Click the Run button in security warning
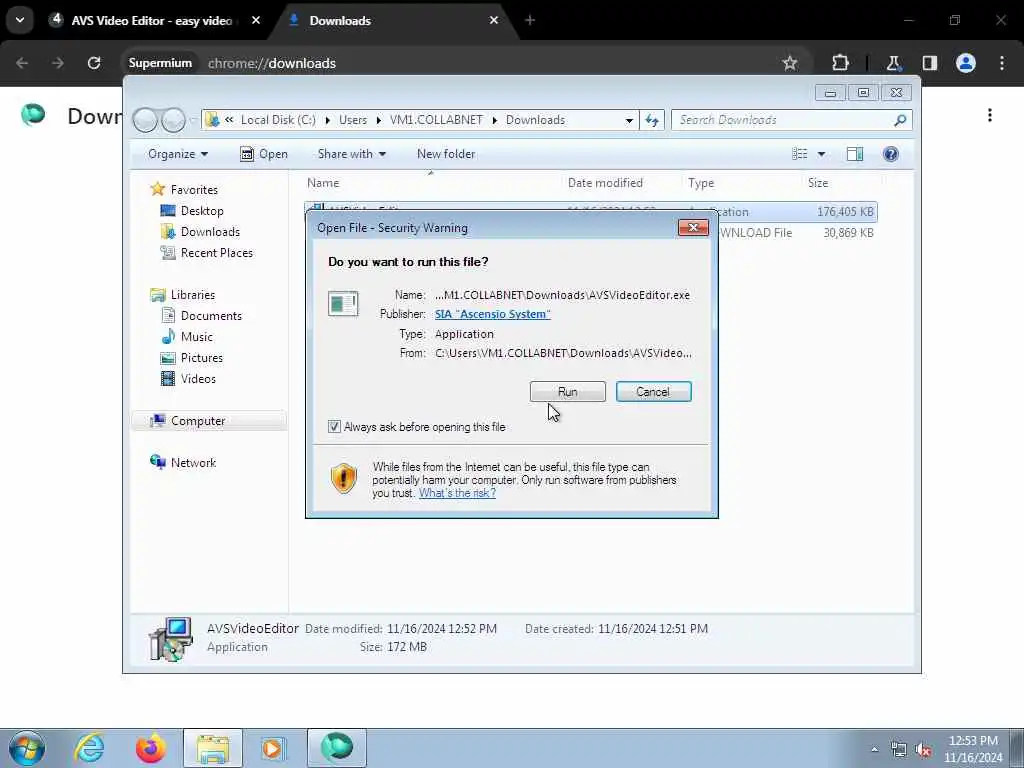Viewport: 1024px width, 768px height. click(568, 392)
